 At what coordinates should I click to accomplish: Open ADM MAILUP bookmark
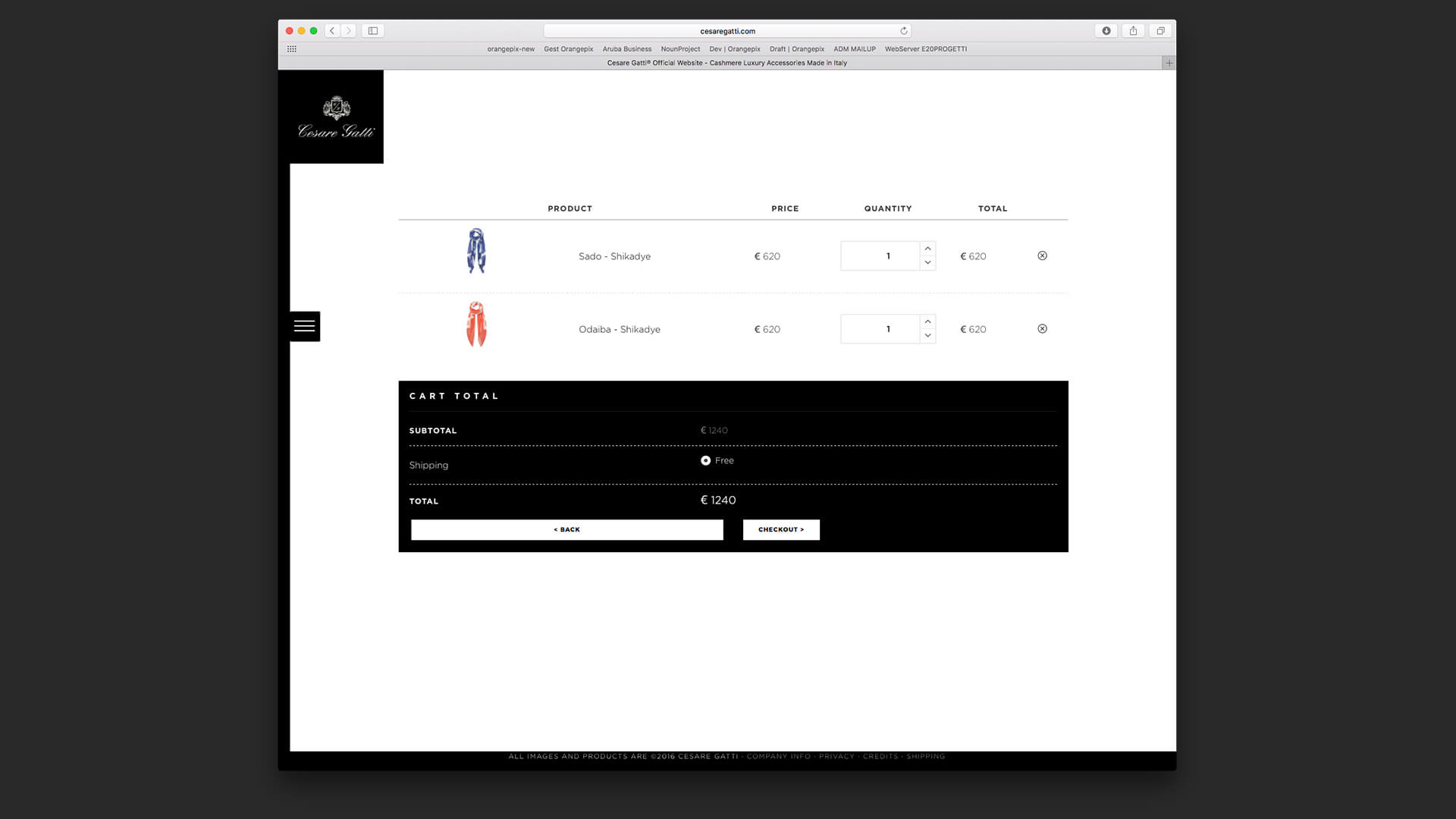pos(855,49)
